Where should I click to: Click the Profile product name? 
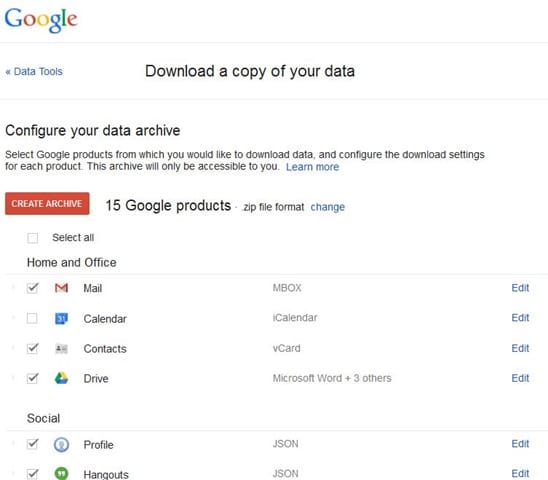(x=98, y=445)
